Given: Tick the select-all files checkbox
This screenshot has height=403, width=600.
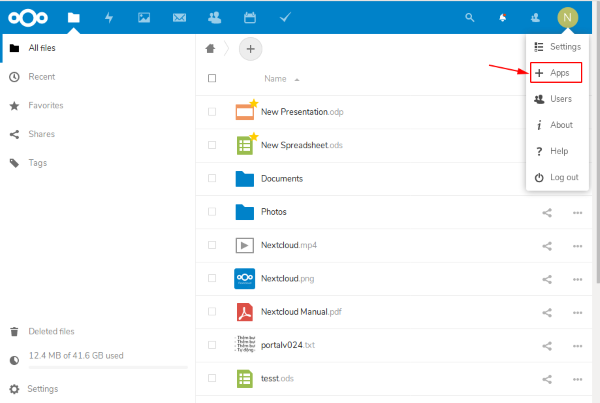Looking at the screenshot, I should pos(212,78).
